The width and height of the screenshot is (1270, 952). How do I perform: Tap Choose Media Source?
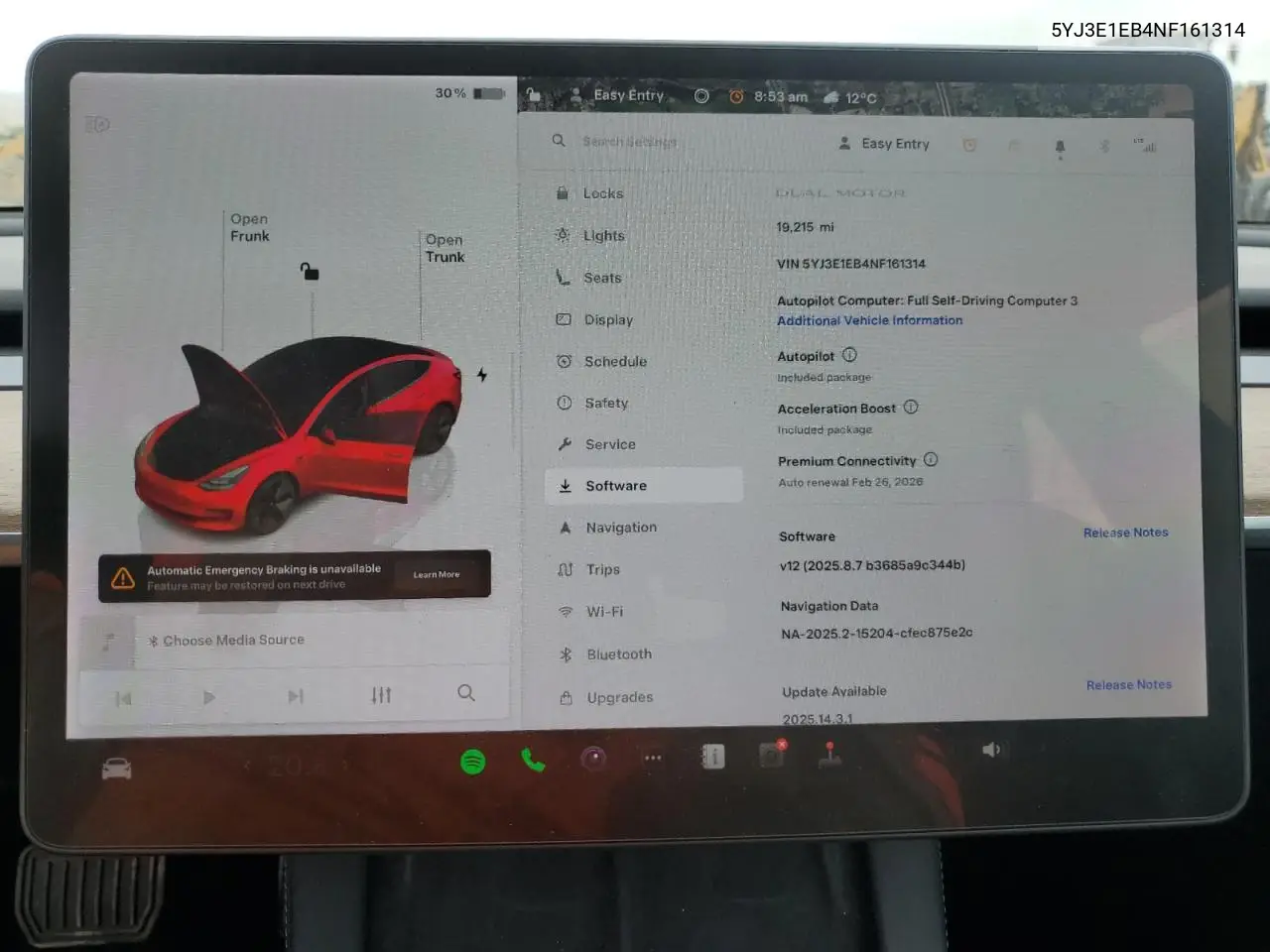226,641
